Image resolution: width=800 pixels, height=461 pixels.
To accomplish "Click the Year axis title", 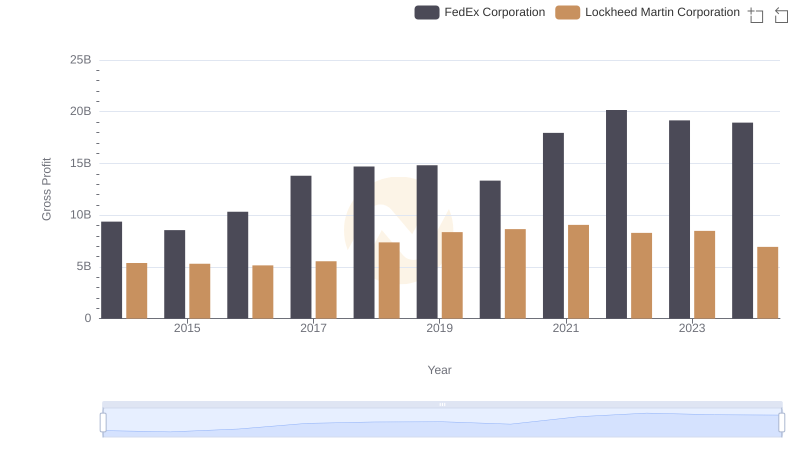I will [439, 370].
